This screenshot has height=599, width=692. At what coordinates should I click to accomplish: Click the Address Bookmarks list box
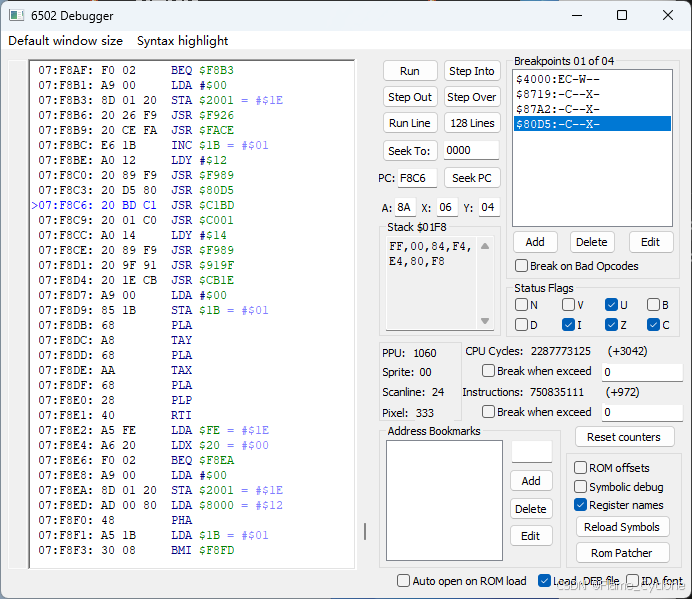444,501
